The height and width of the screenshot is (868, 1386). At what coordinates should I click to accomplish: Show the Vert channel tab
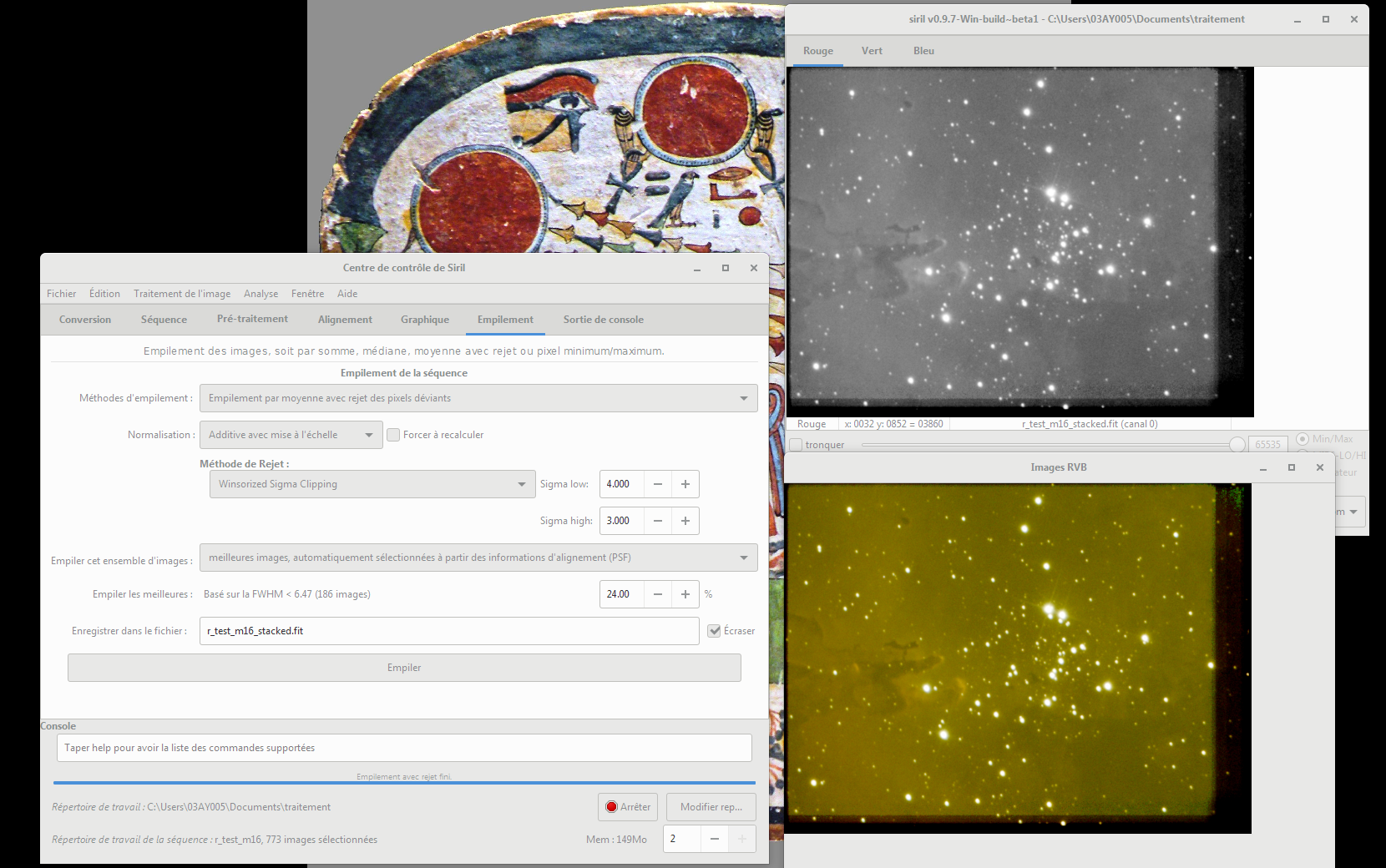point(872,51)
